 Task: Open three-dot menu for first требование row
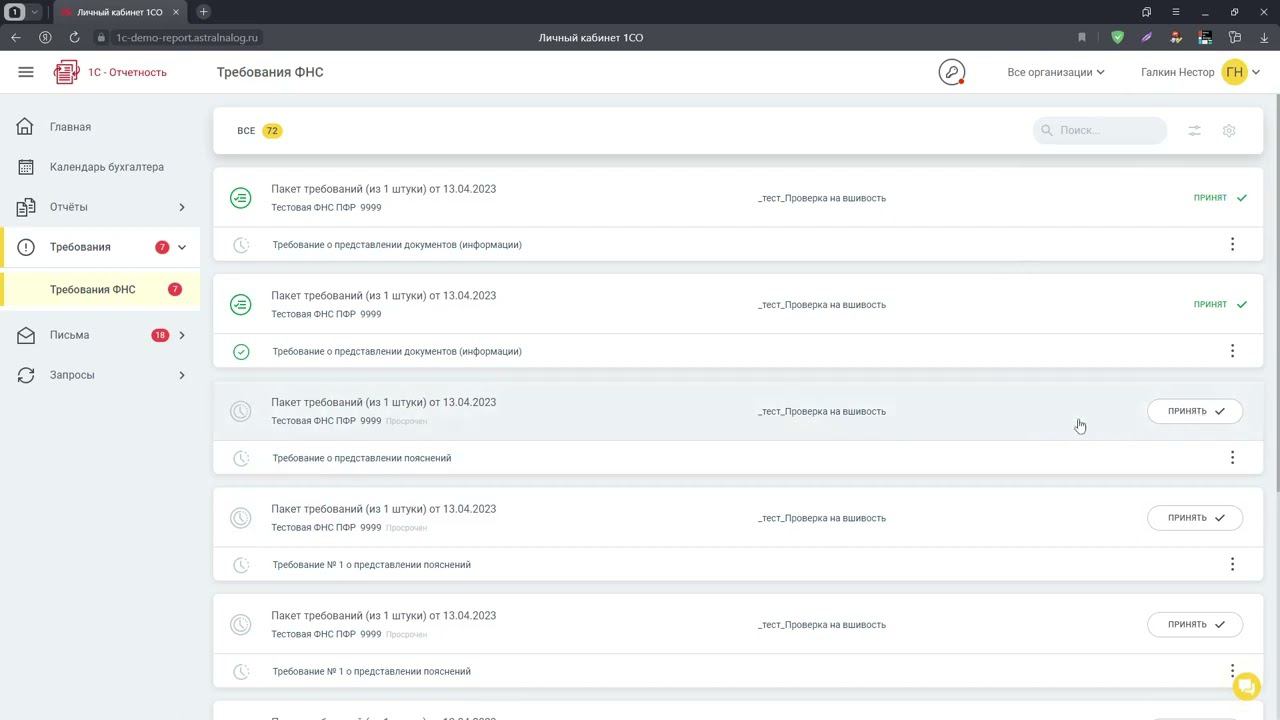pyautogui.click(x=1232, y=244)
